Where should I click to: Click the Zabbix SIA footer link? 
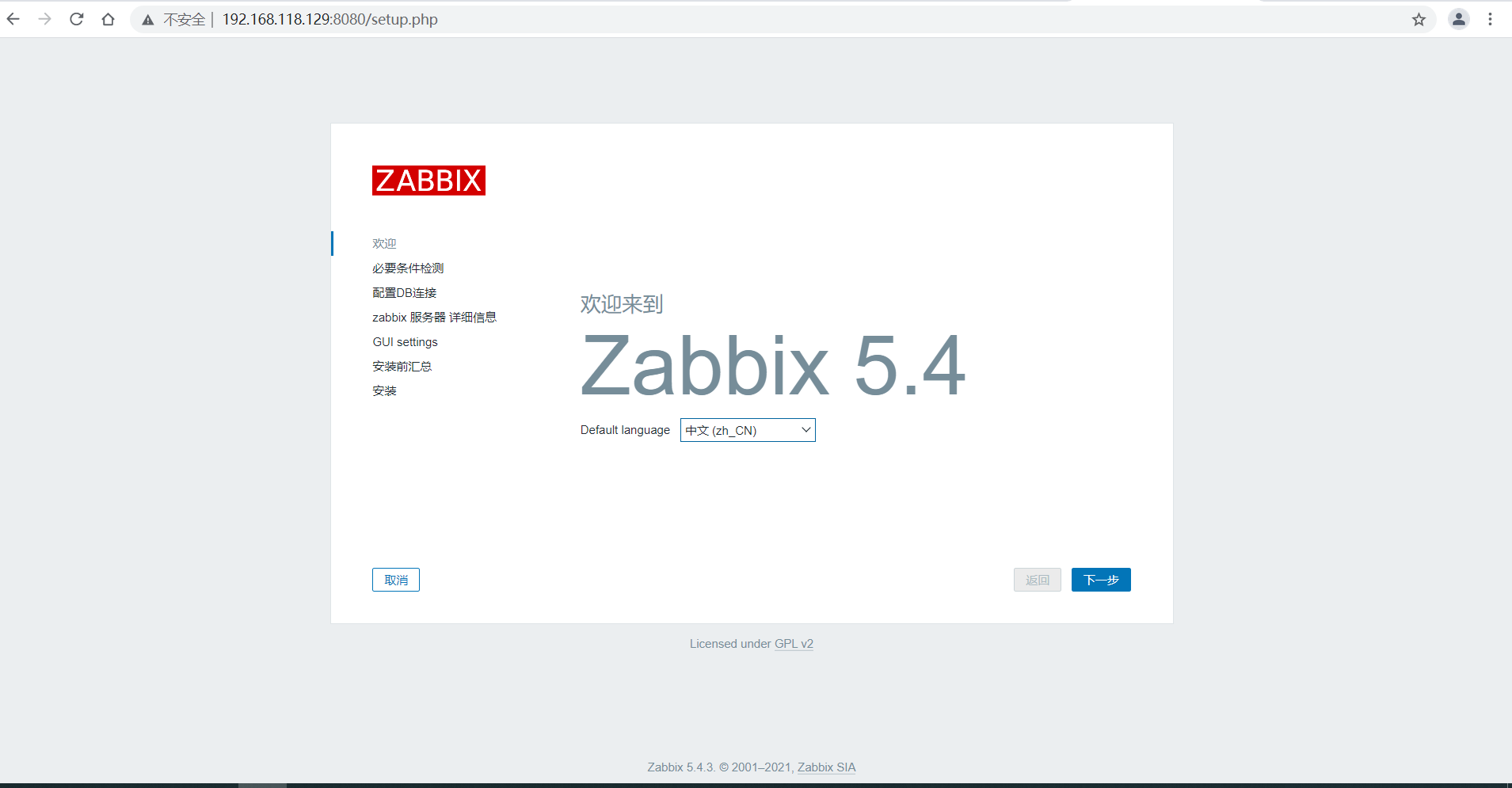coord(826,767)
